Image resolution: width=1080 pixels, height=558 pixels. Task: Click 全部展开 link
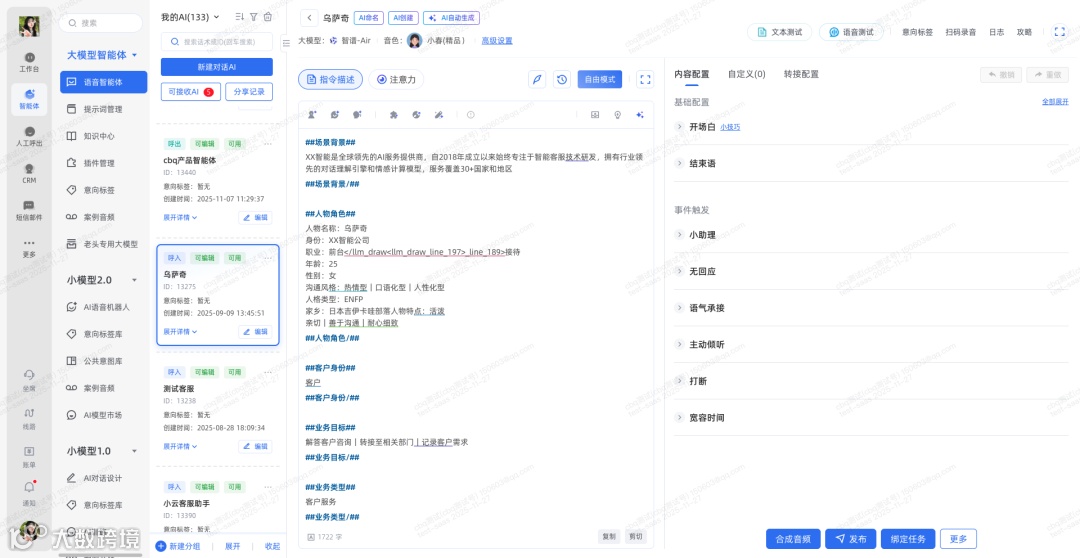1055,101
